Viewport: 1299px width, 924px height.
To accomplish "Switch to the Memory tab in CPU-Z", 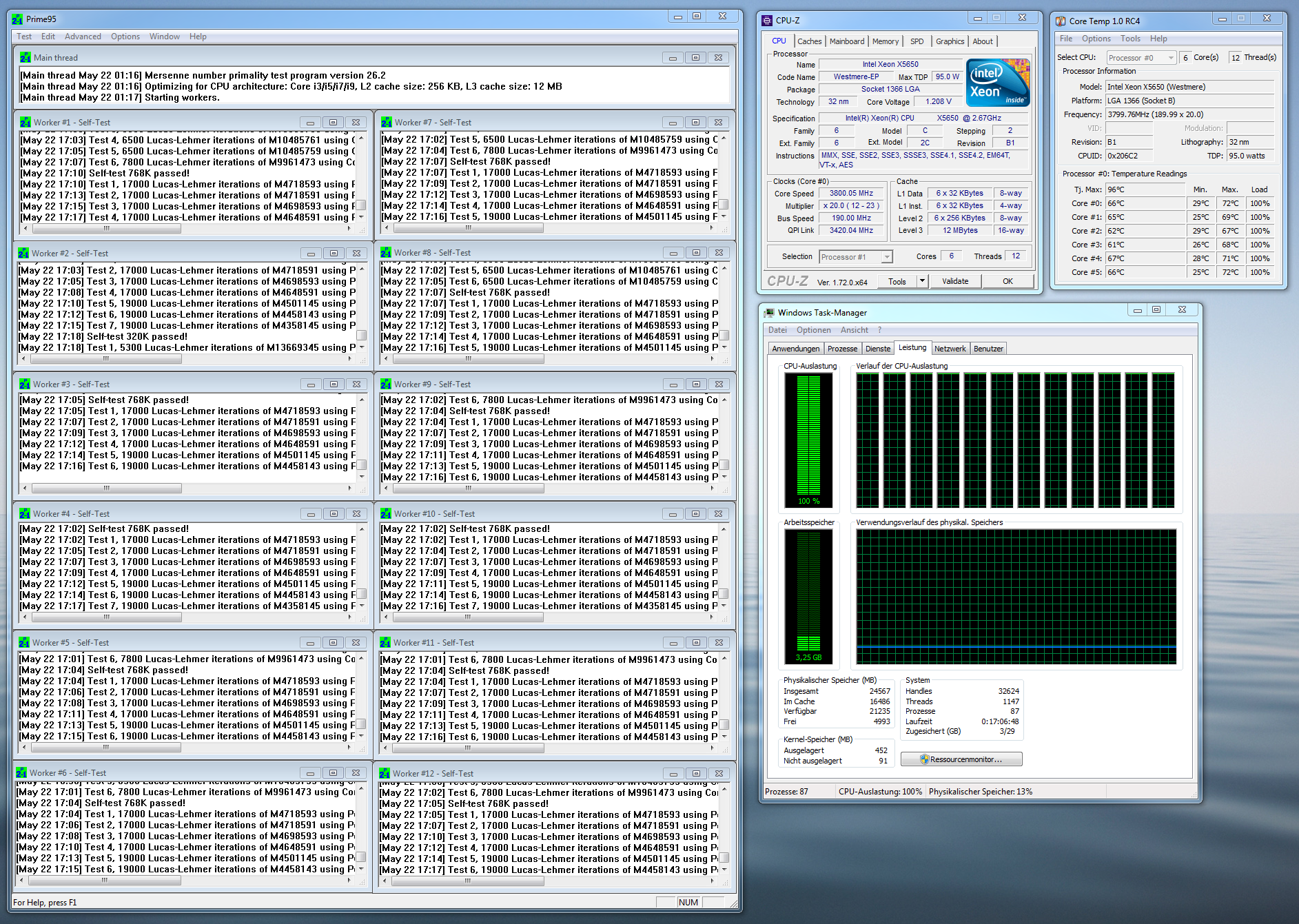I will click(x=885, y=41).
